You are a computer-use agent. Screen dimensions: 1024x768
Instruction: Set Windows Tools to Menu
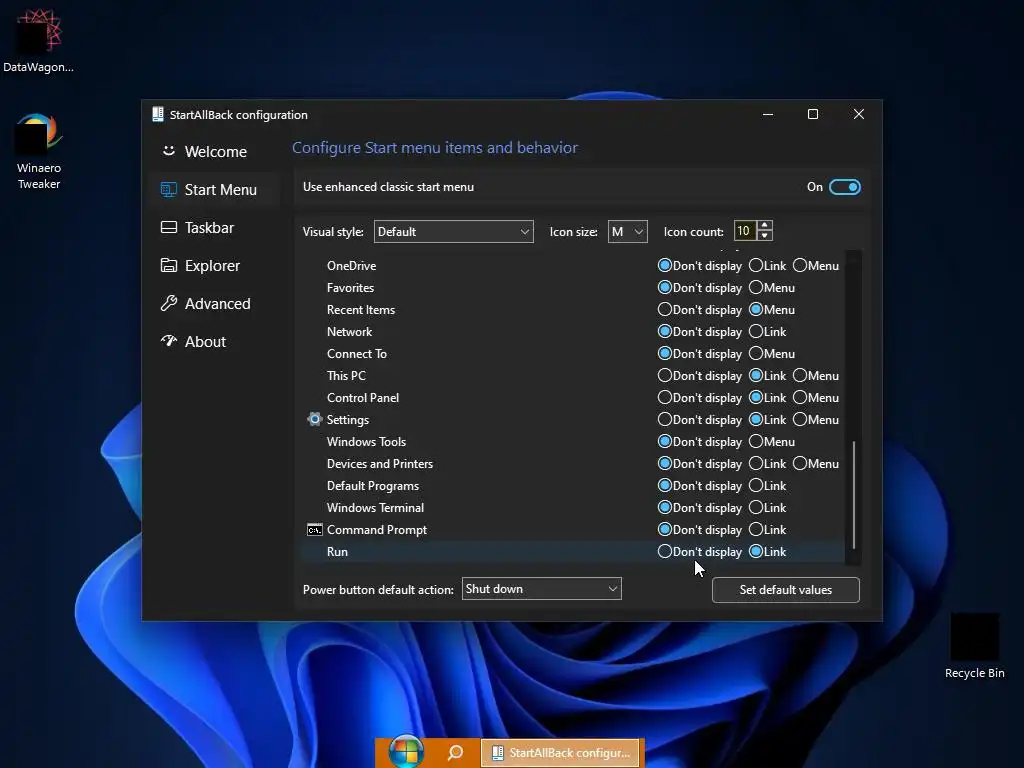(x=772, y=441)
